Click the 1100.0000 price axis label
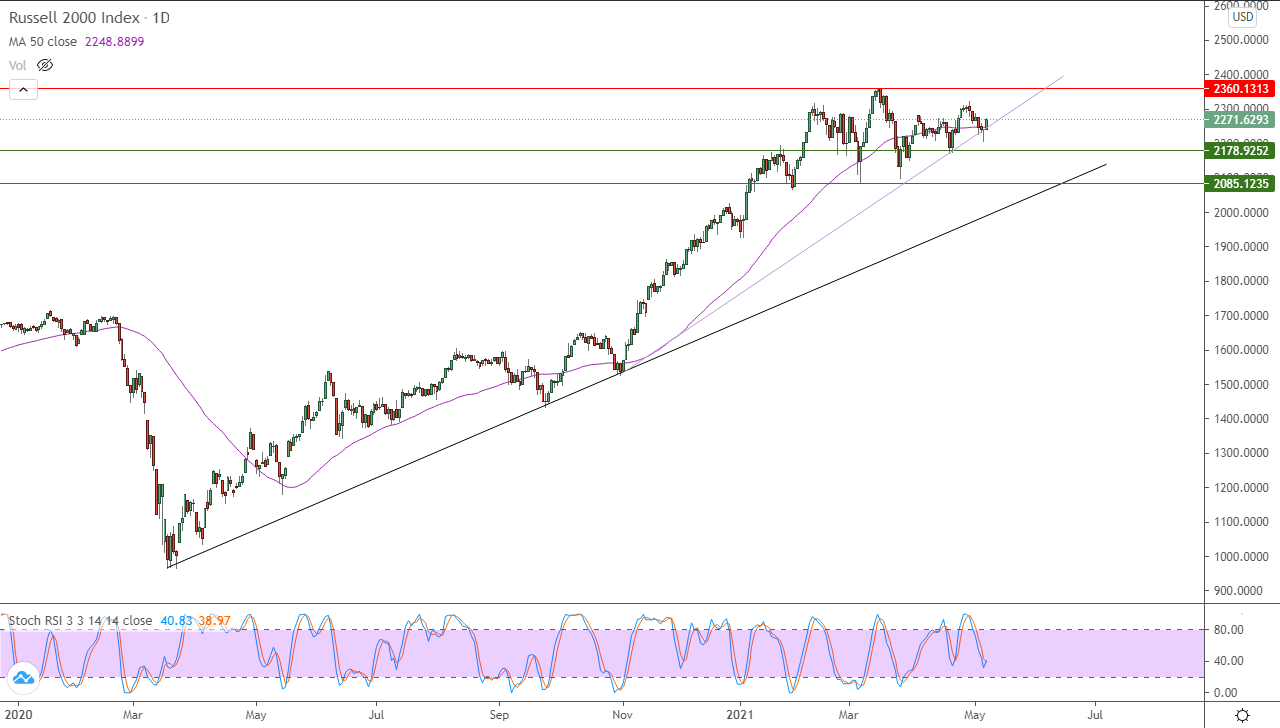Image resolution: width=1280 pixels, height=728 pixels. point(1241,522)
